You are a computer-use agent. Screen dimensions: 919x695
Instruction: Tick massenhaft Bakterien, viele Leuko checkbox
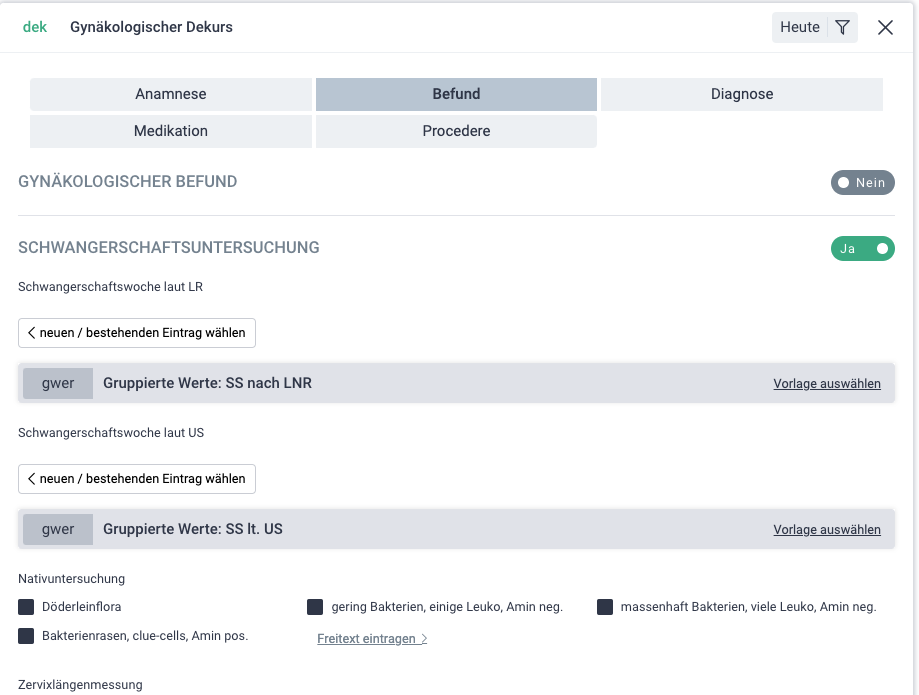tap(605, 607)
